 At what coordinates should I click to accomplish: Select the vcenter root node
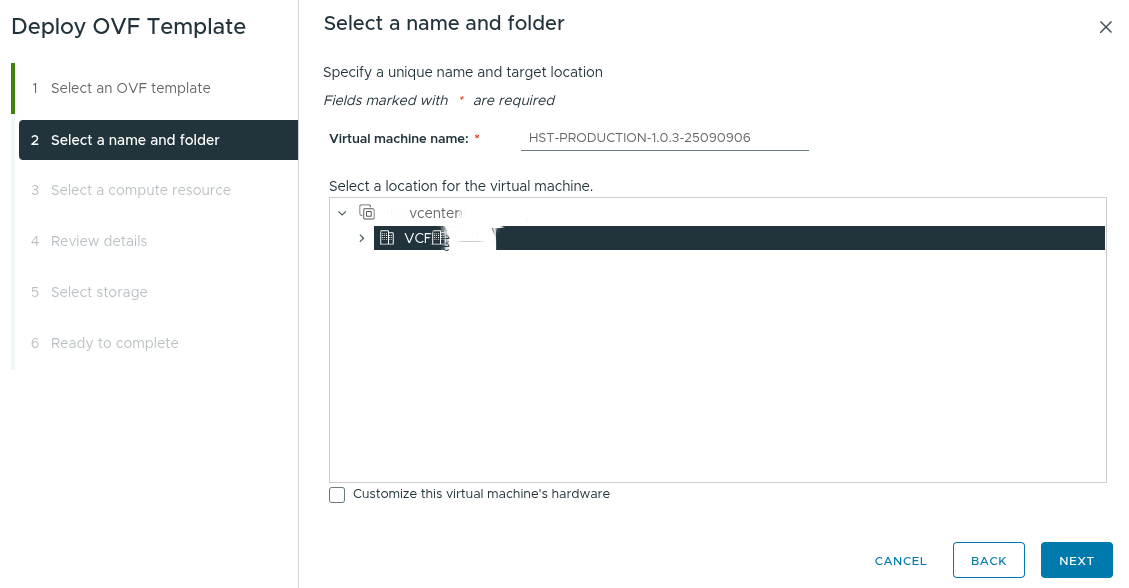click(x=435, y=212)
